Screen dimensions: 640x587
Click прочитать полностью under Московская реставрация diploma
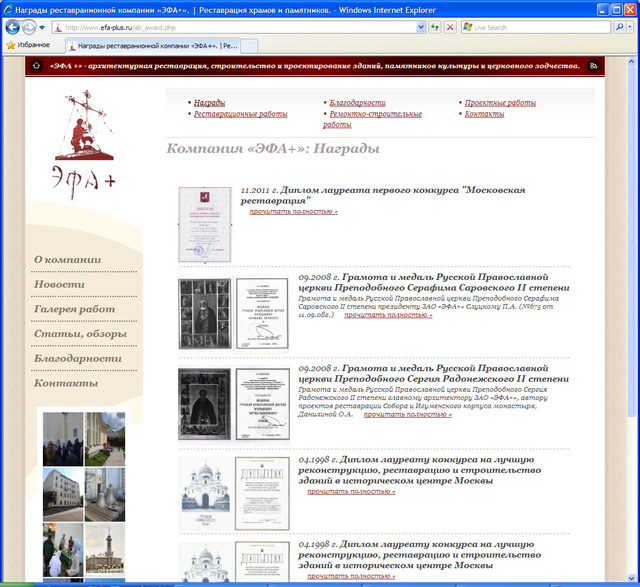coord(293,211)
